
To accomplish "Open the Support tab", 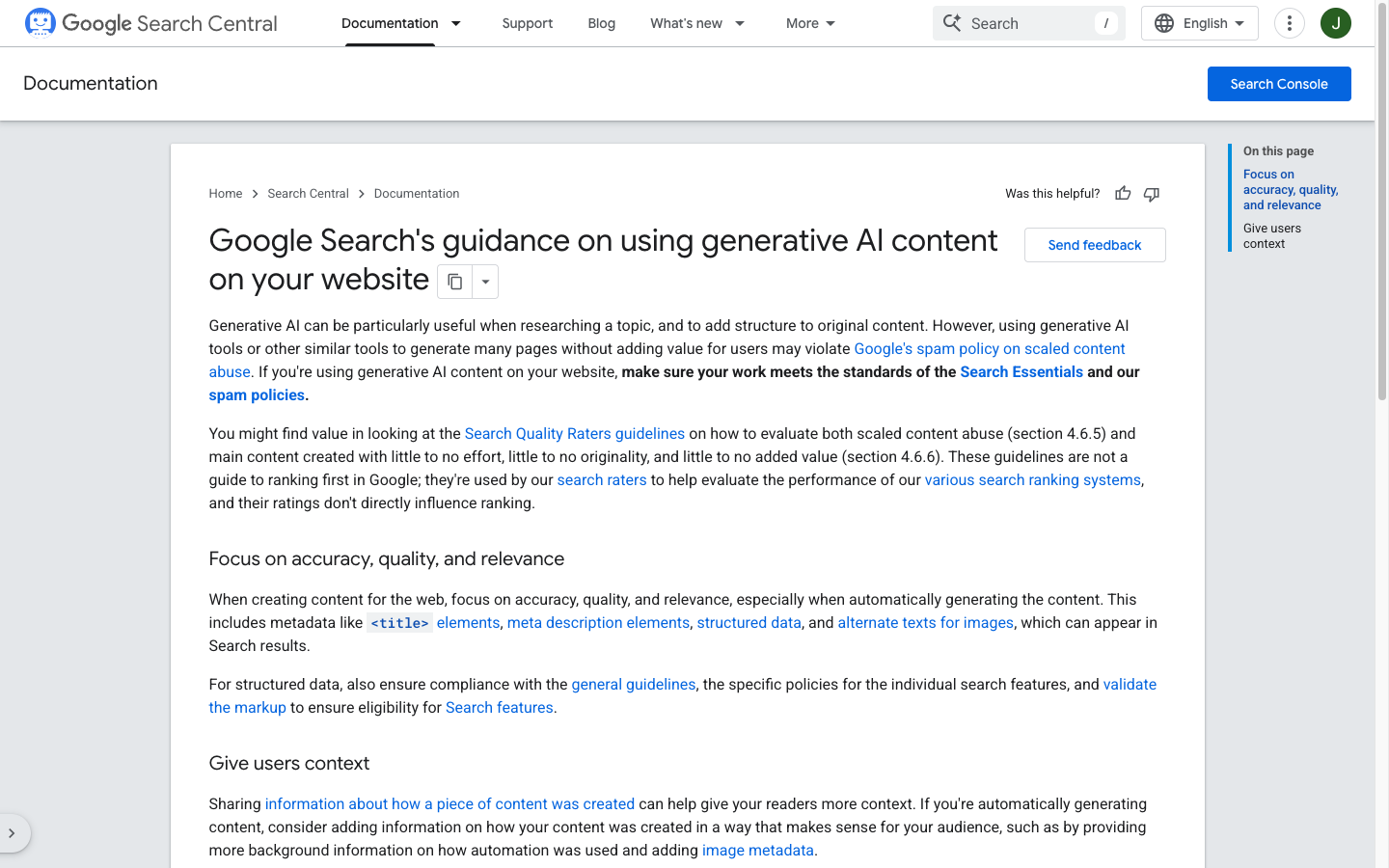I will 528,23.
